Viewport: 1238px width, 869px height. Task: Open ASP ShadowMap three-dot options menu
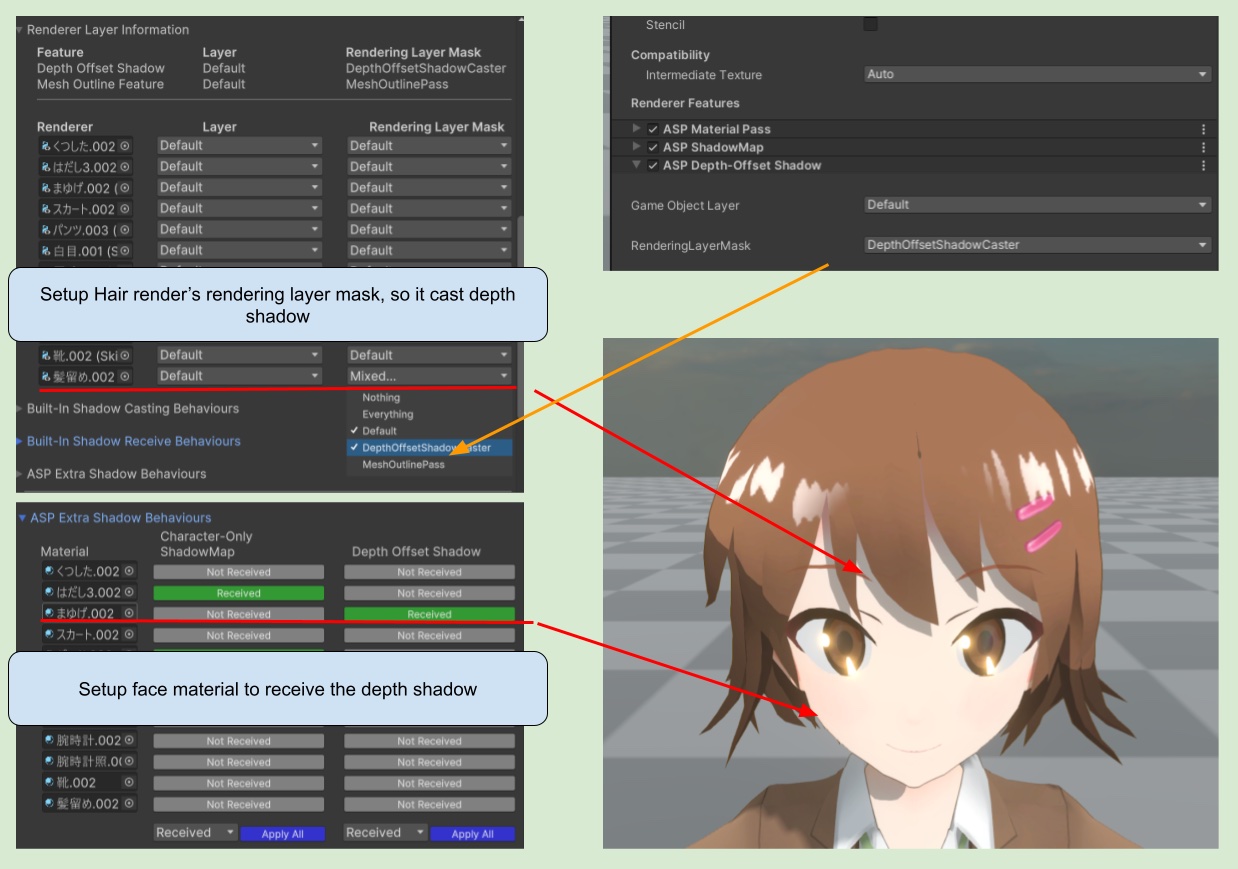pos(1203,147)
